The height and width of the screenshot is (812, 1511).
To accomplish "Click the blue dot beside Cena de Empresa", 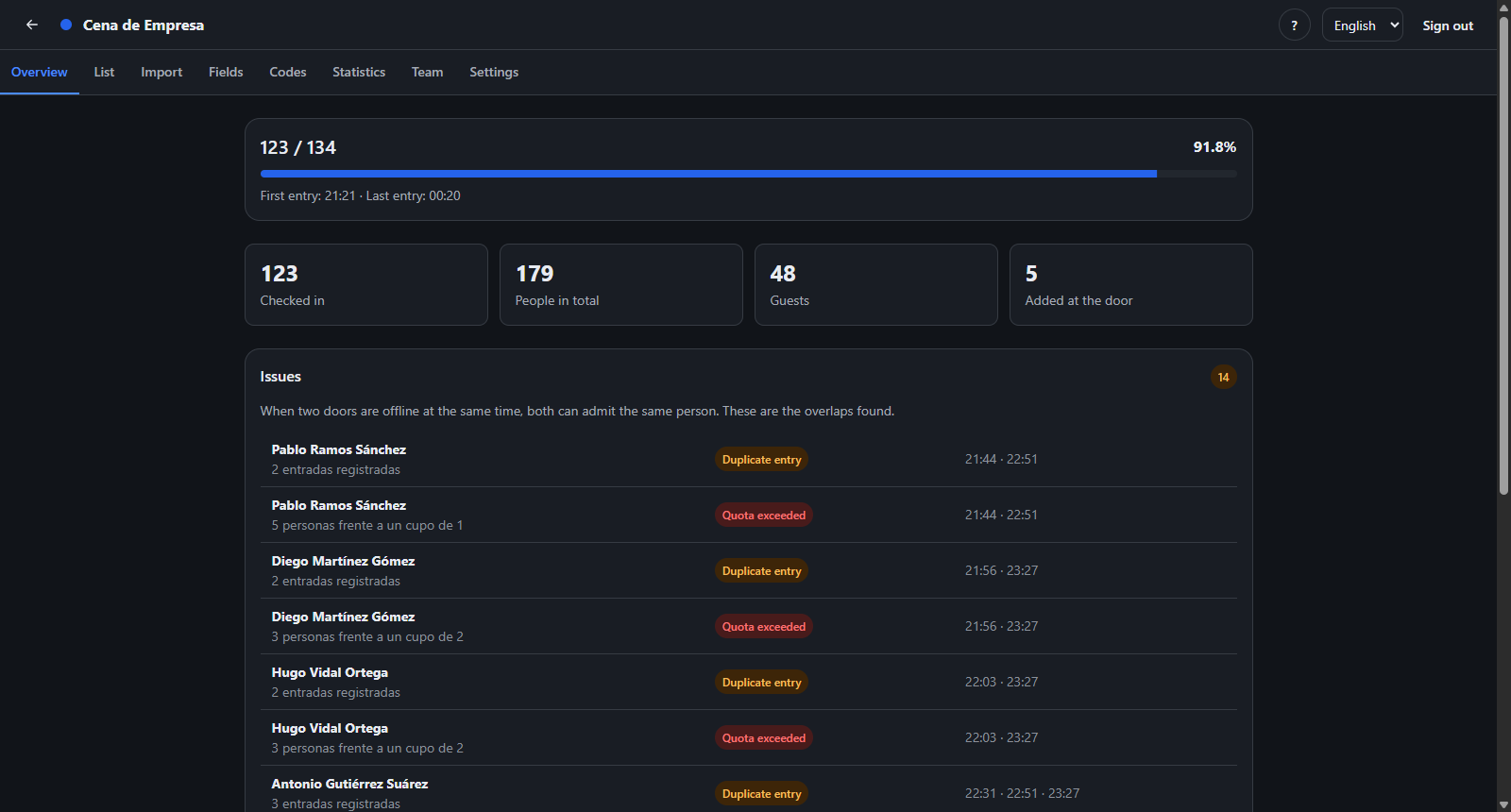I will [66, 25].
